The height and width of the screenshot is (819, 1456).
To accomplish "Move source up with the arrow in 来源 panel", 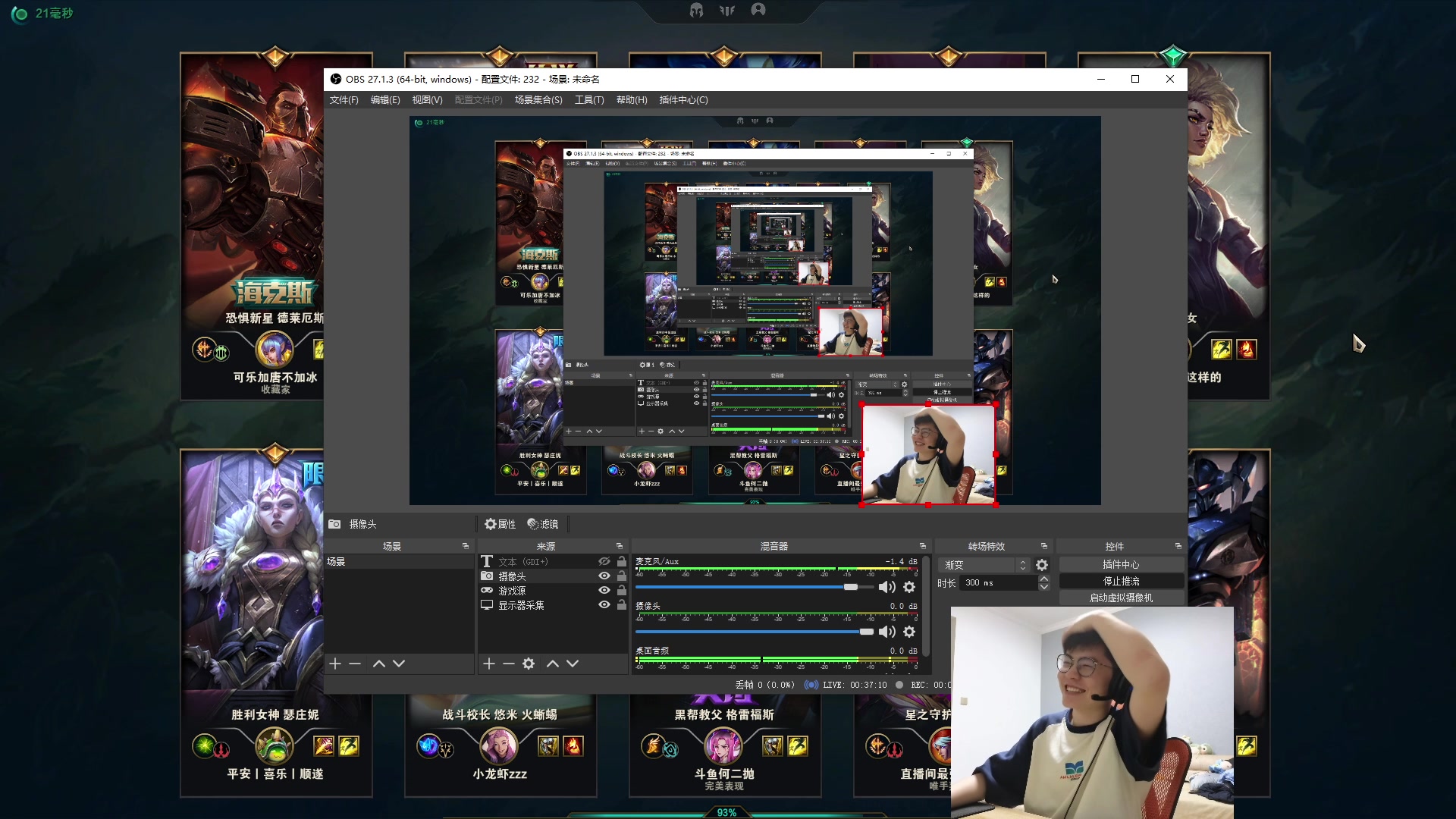I will [x=553, y=664].
